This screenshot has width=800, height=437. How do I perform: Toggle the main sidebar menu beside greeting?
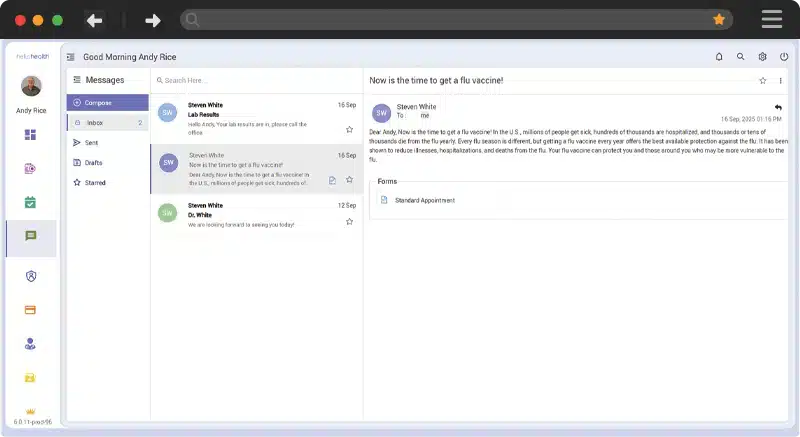click(71, 58)
